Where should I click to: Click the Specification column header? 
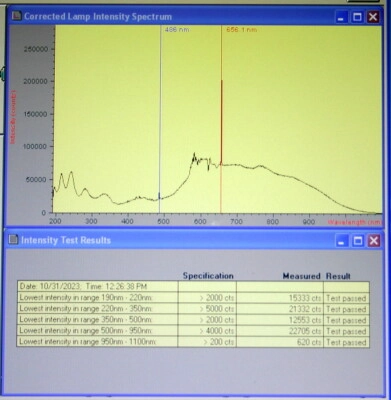(x=208, y=276)
